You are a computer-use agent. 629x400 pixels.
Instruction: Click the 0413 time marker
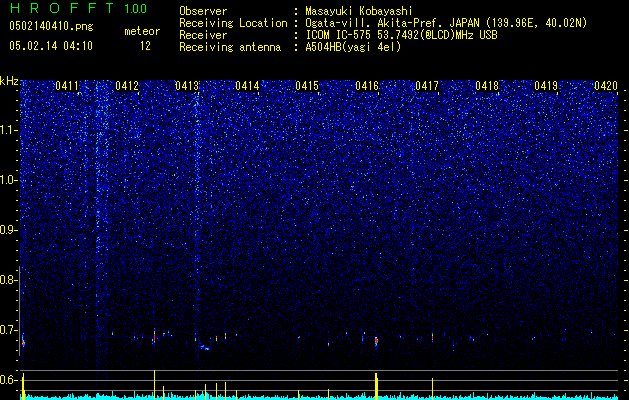[187, 86]
